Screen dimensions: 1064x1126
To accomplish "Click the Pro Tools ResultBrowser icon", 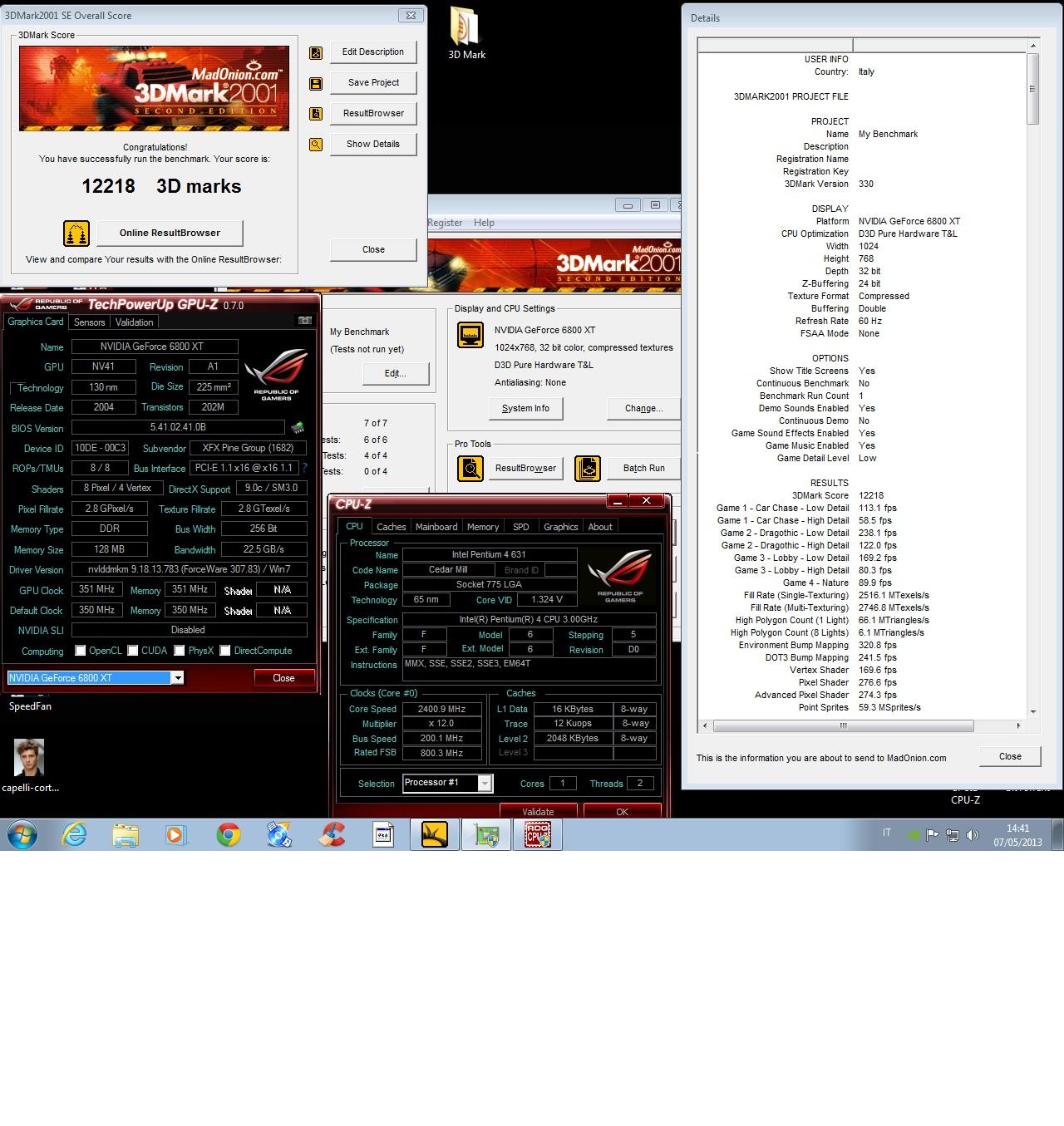I will 470,469.
